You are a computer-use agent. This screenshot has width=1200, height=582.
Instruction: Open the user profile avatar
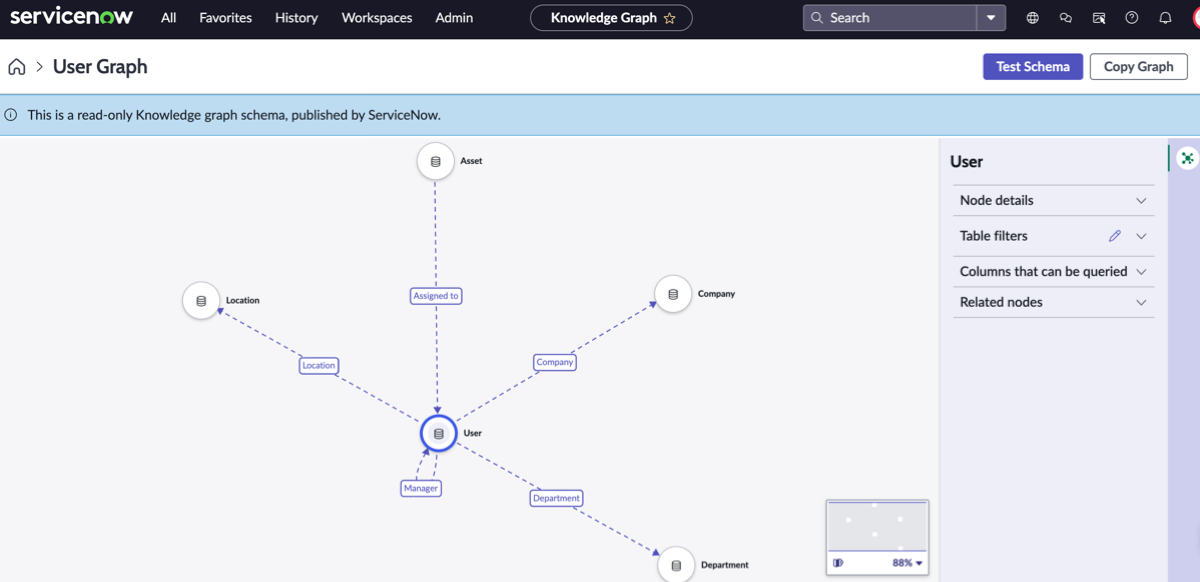pos(1195,18)
